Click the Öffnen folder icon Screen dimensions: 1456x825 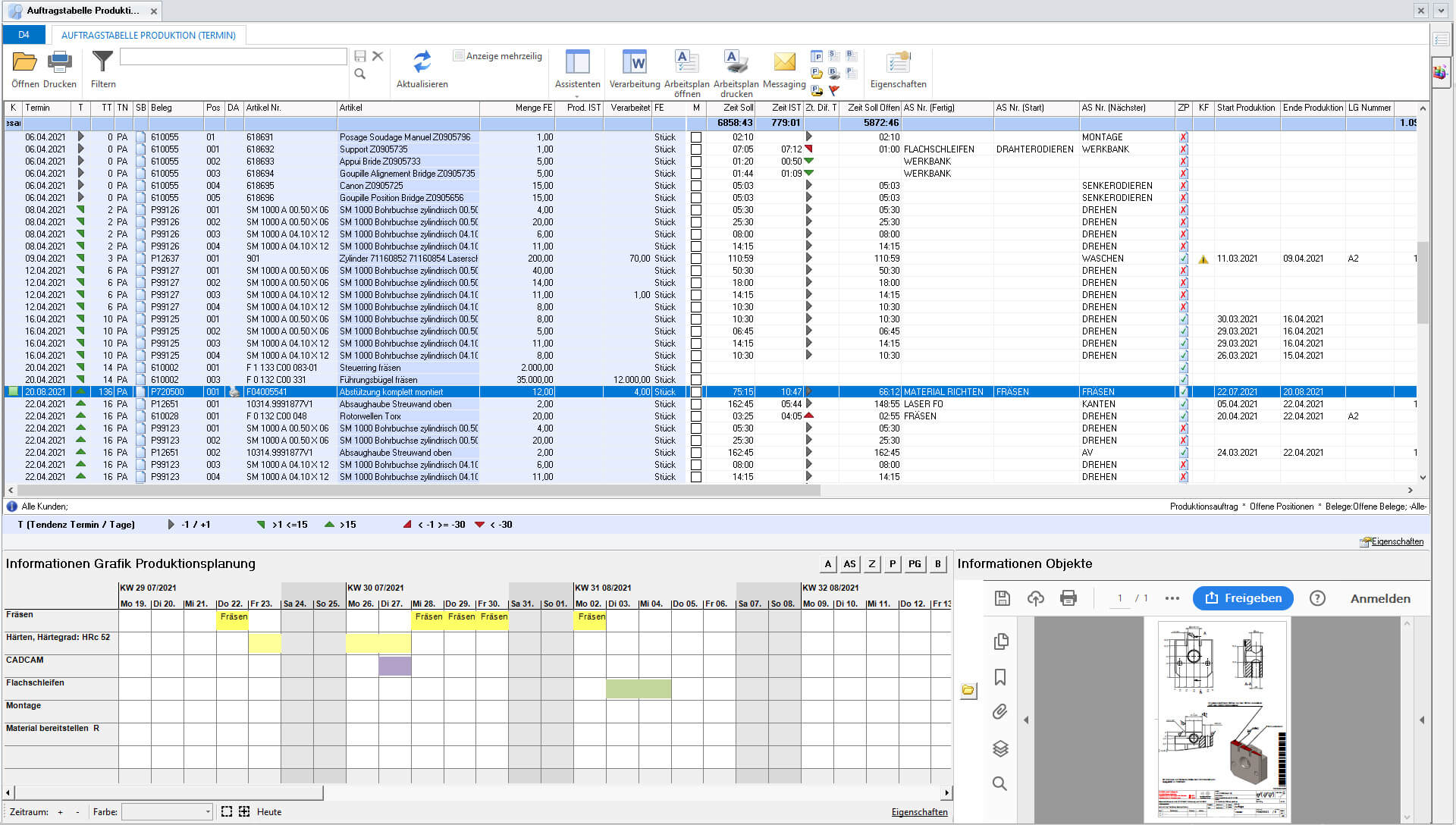pos(24,61)
